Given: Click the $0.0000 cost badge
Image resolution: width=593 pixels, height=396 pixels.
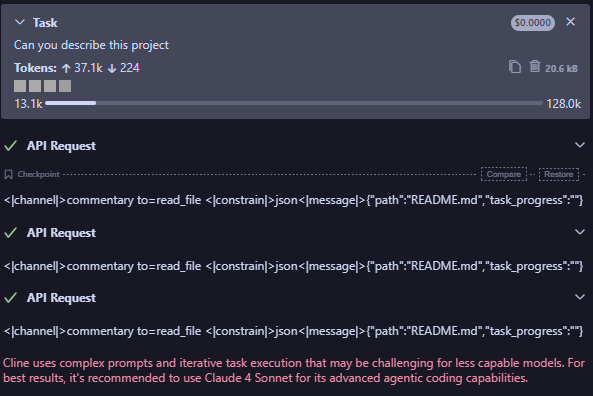Looking at the screenshot, I should pos(532,23).
